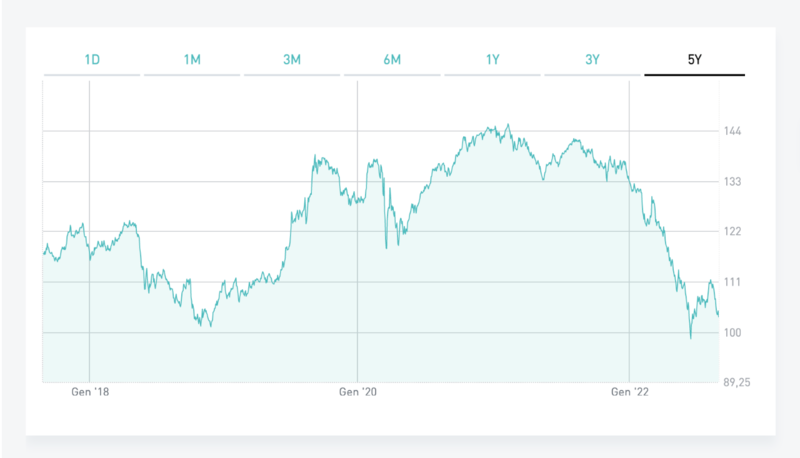Image resolution: width=800 pixels, height=458 pixels.
Task: Click the 144 y-axis label
Action: pyautogui.click(x=731, y=131)
